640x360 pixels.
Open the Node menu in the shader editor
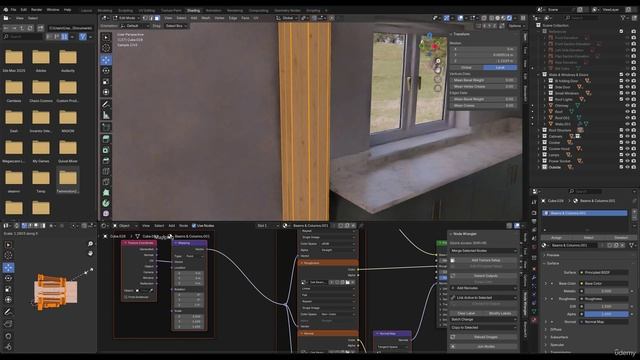pyautogui.click(x=184, y=226)
